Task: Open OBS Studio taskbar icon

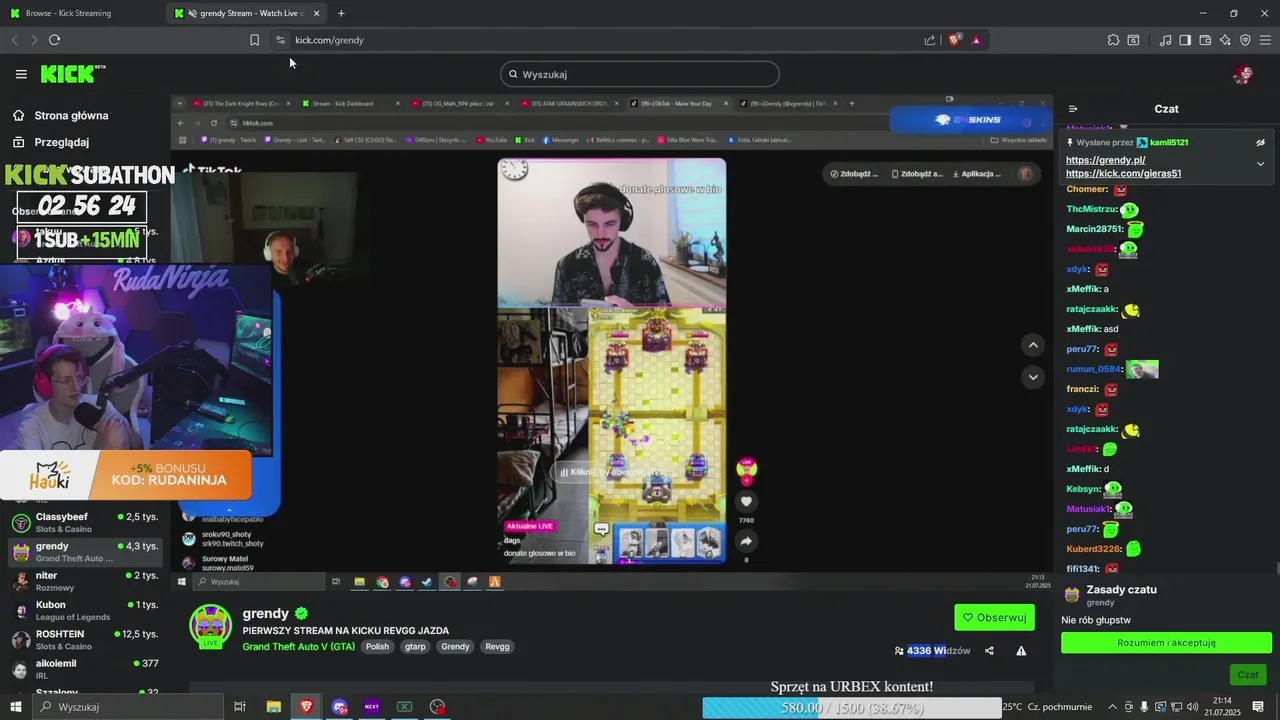Action: coord(437,707)
